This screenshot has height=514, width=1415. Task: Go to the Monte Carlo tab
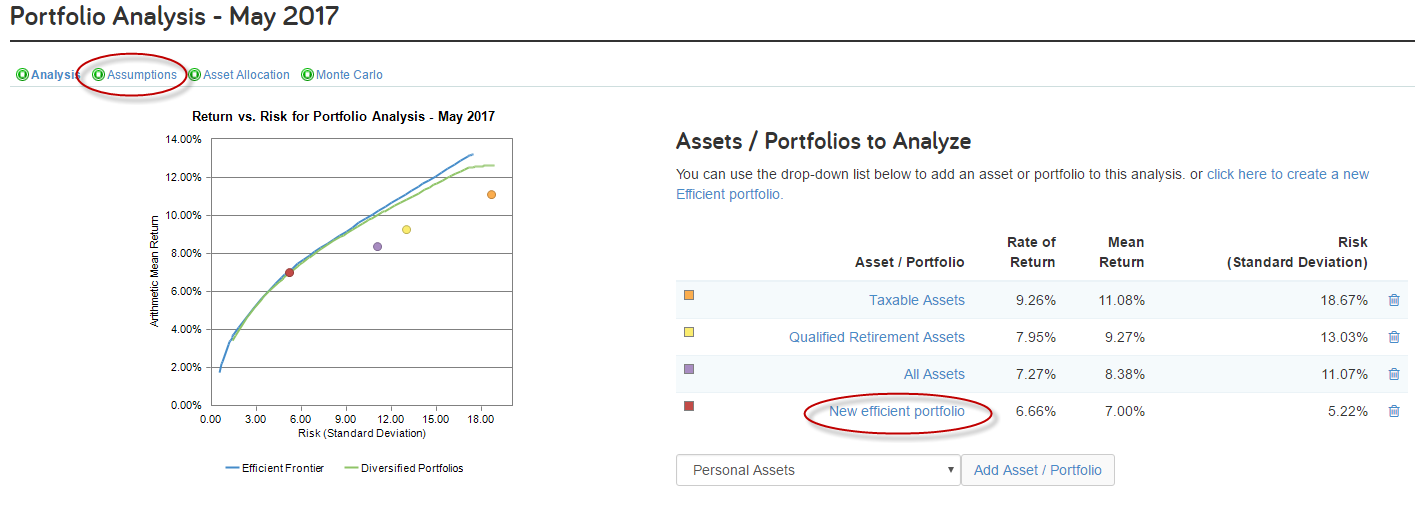(349, 75)
